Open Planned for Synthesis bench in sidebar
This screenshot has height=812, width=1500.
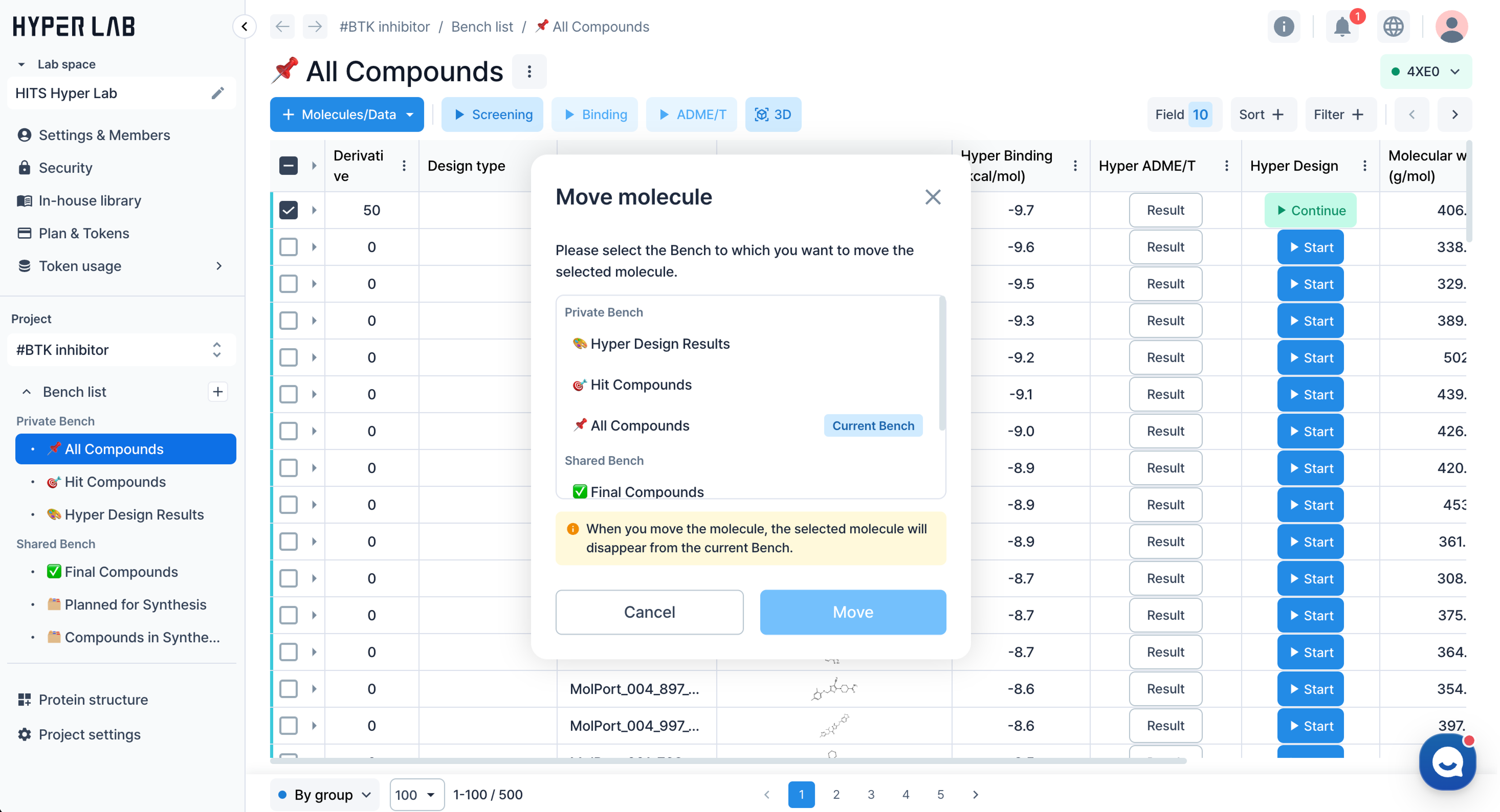(135, 605)
